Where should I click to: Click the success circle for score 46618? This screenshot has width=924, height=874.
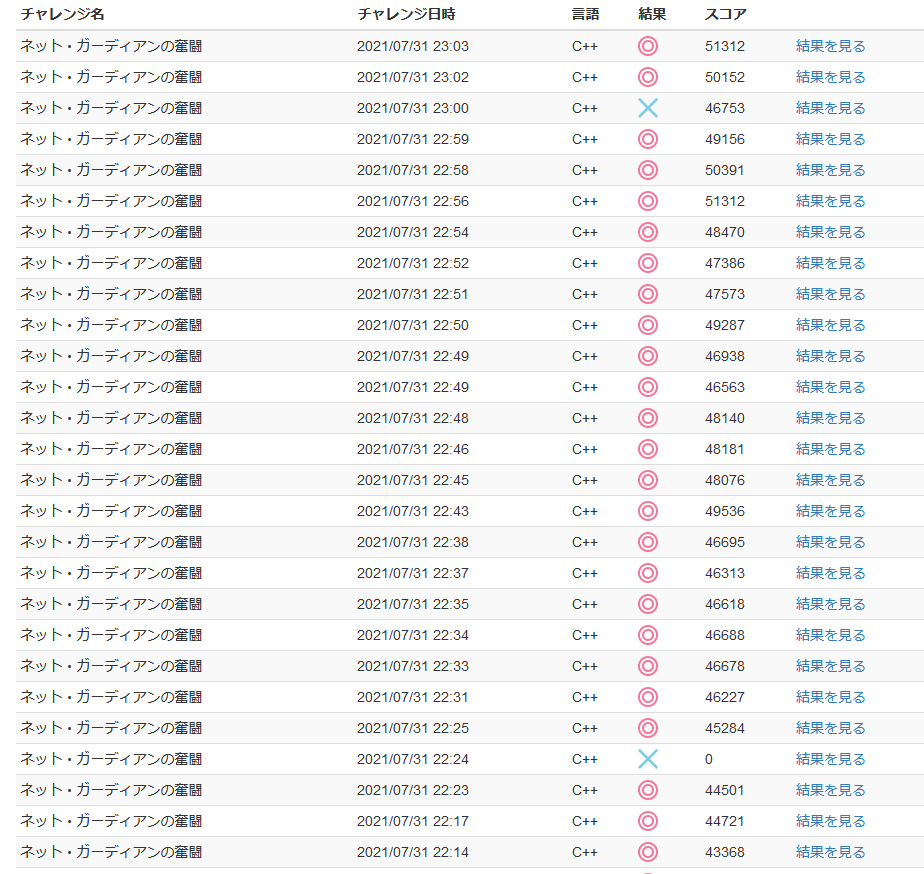point(648,604)
